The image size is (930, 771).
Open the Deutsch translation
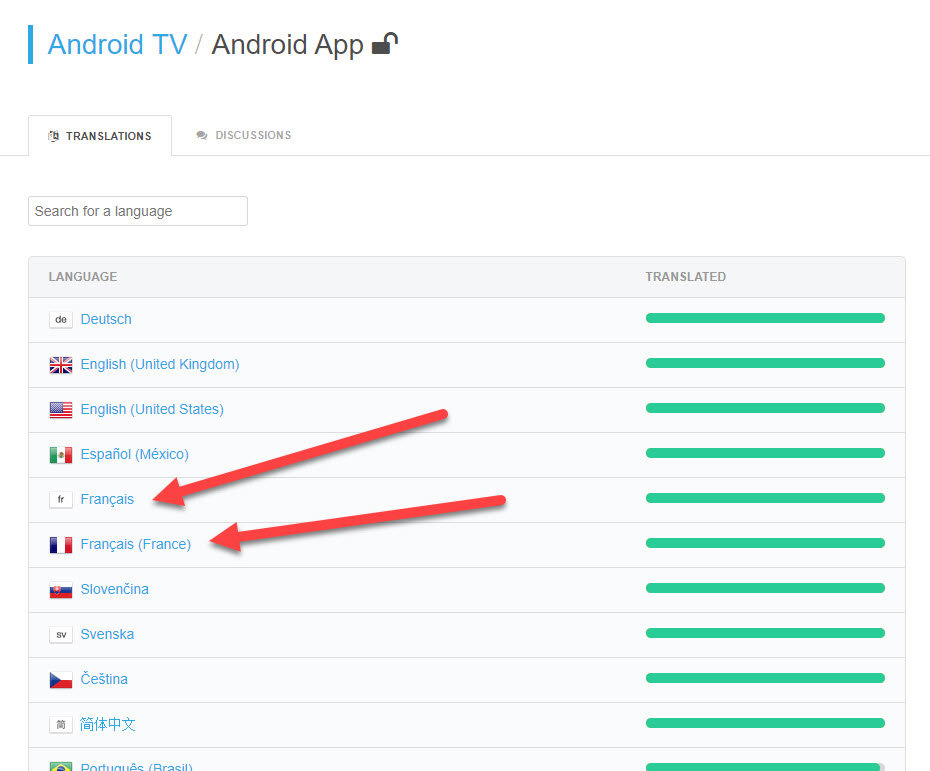click(106, 320)
